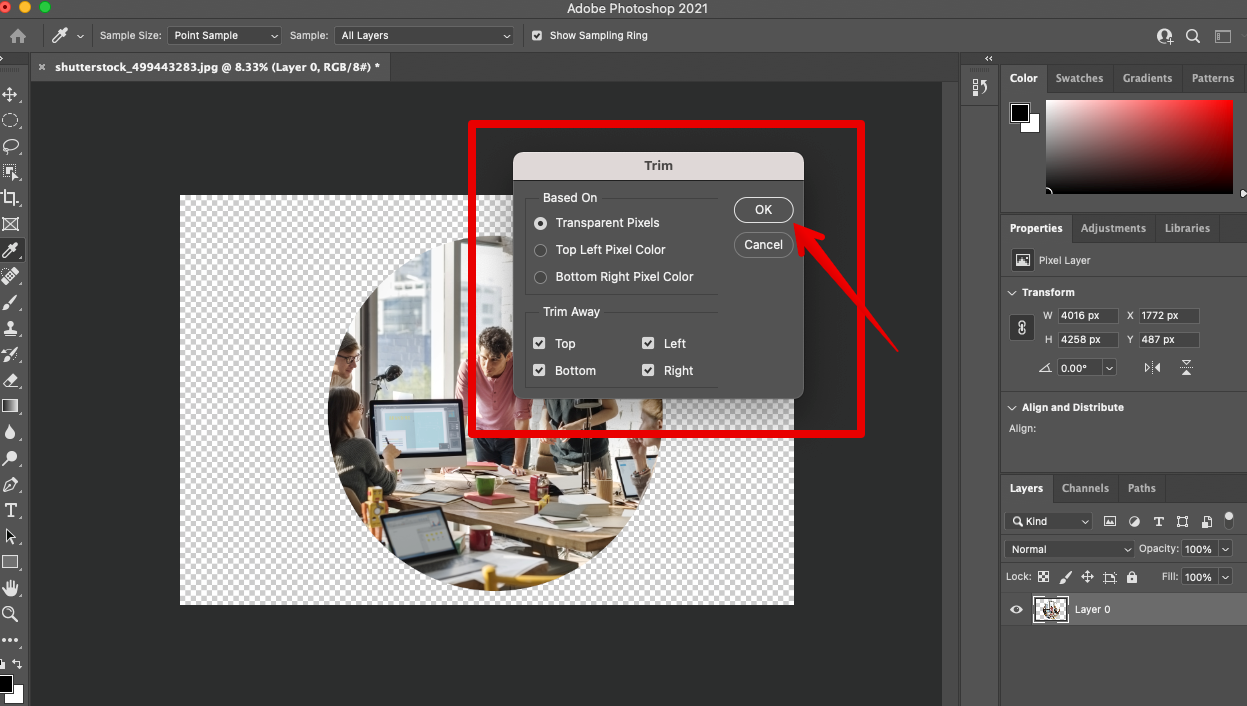
Task: Switch to the Libraries tab
Action: click(1187, 228)
